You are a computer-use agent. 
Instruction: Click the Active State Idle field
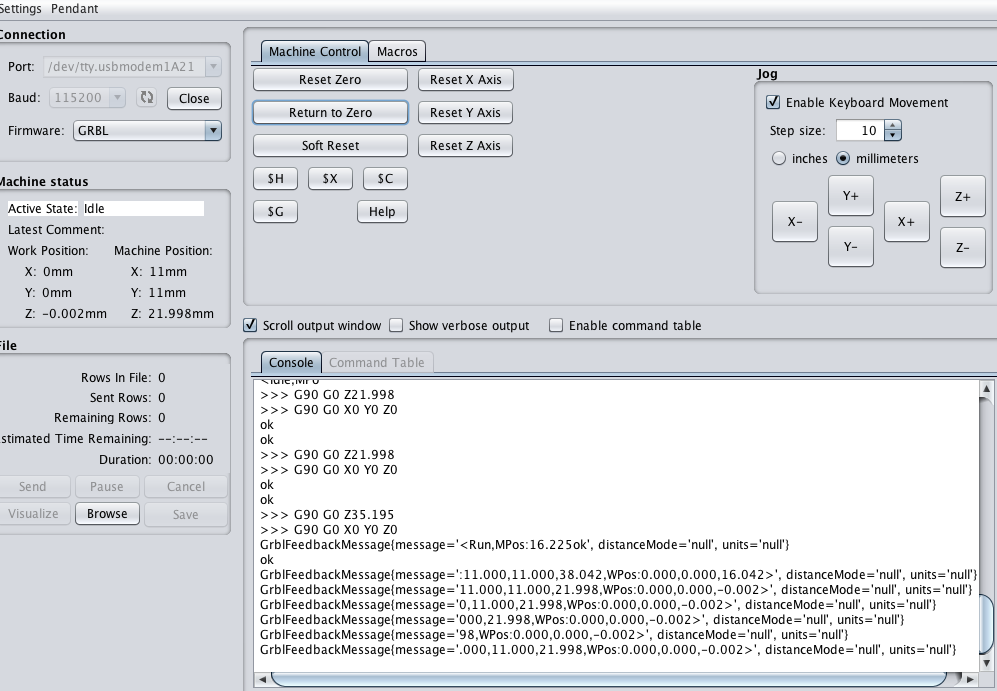click(x=144, y=209)
